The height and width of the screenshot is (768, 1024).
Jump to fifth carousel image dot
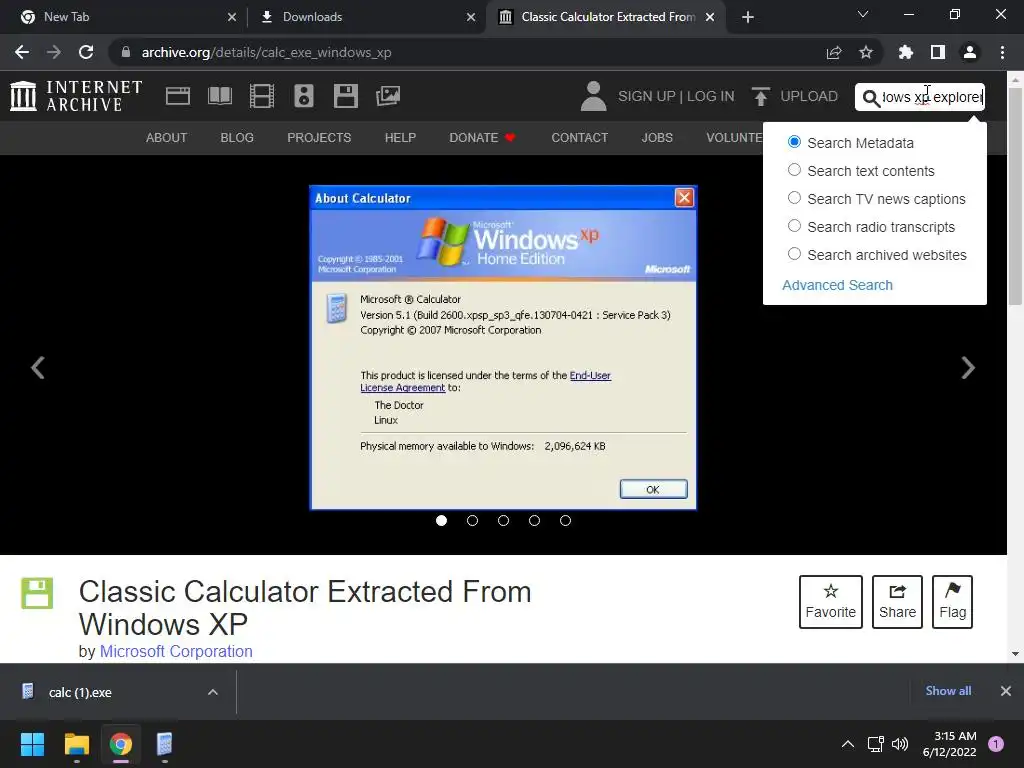566,520
